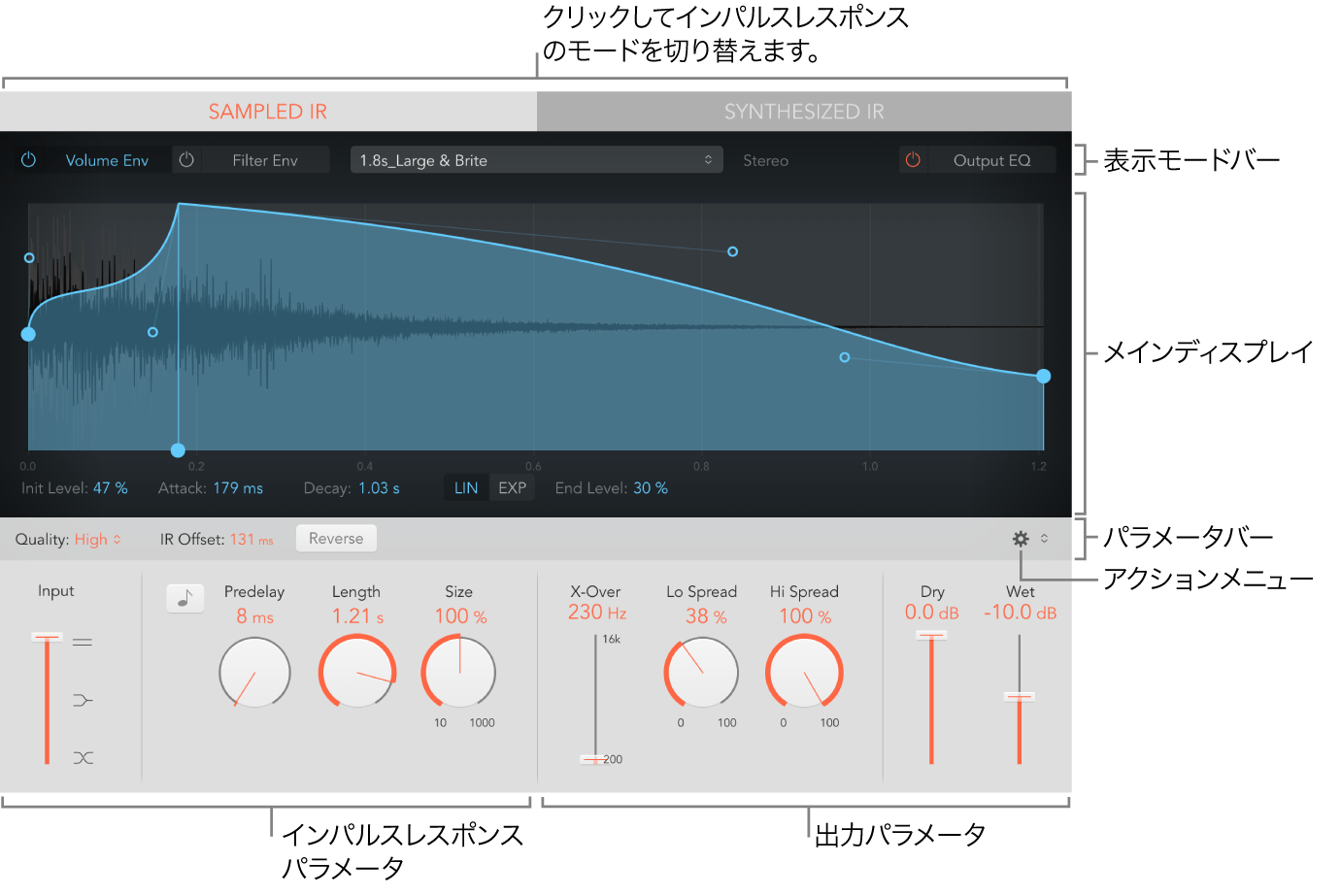Enable the Output EQ power button

(913, 159)
